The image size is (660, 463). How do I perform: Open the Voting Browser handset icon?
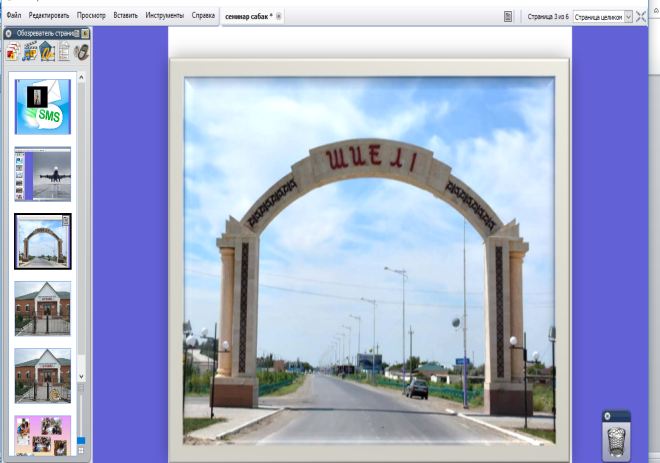81,52
